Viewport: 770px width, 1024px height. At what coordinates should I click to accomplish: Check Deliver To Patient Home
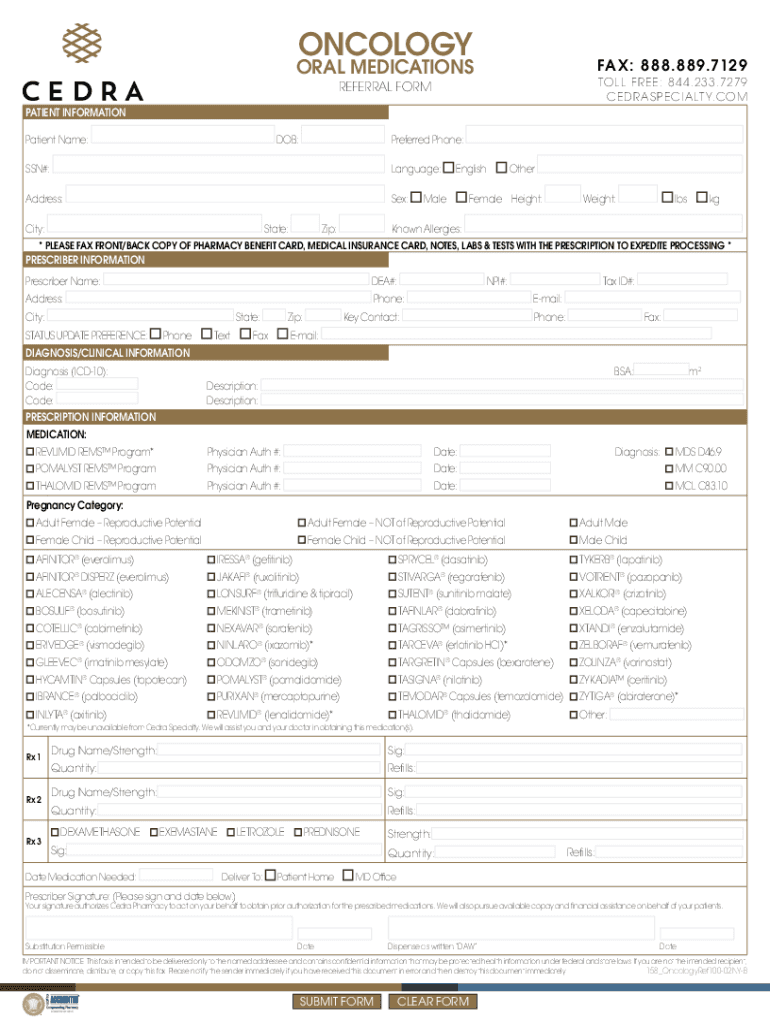[270, 875]
